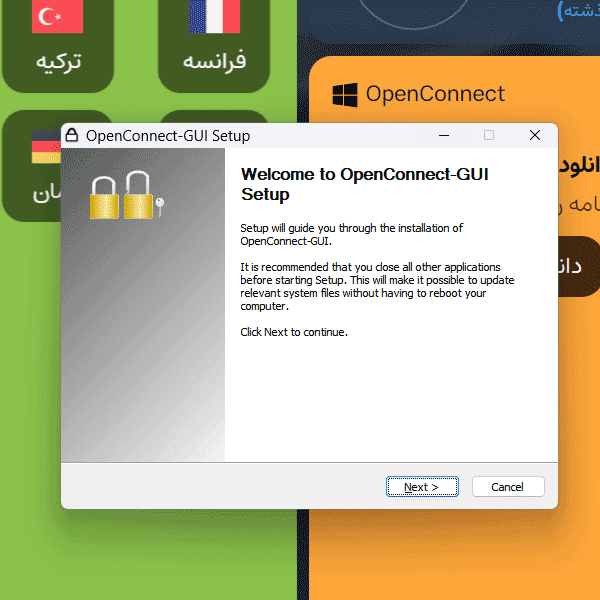Viewport: 600px width, 600px height.
Task: Select the France flag icon
Action: pyautogui.click(x=214, y=16)
